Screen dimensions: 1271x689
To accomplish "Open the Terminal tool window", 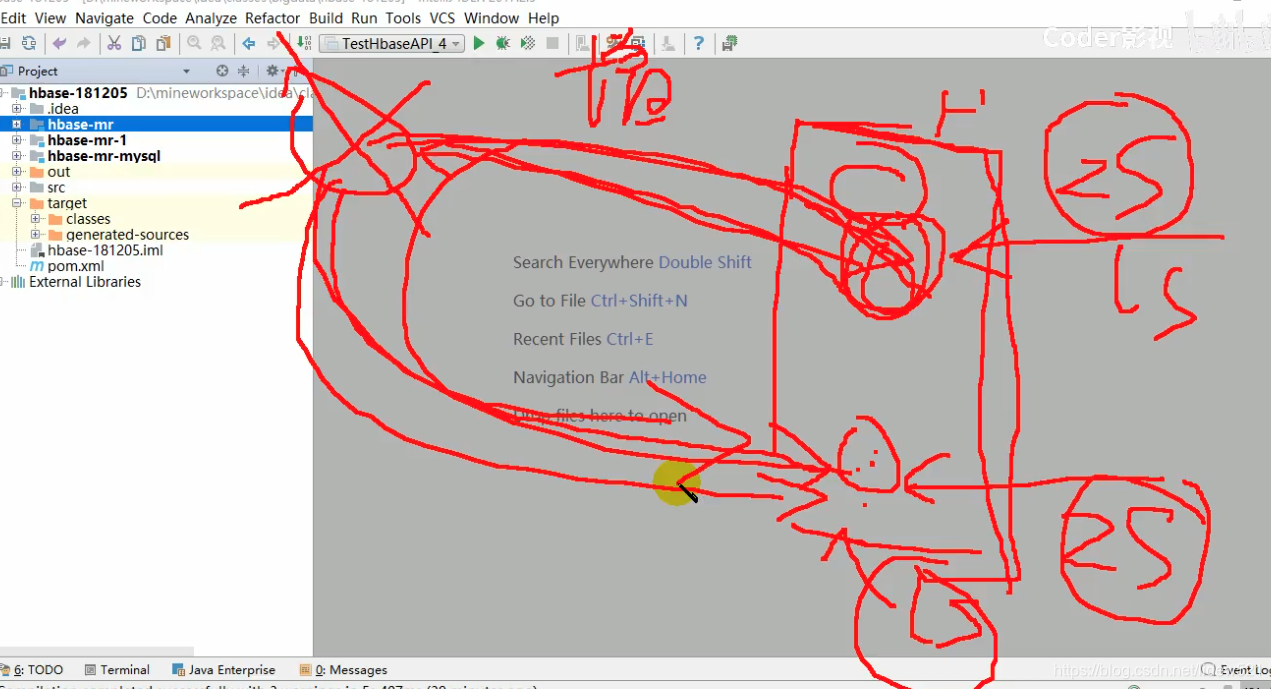I will 117,670.
